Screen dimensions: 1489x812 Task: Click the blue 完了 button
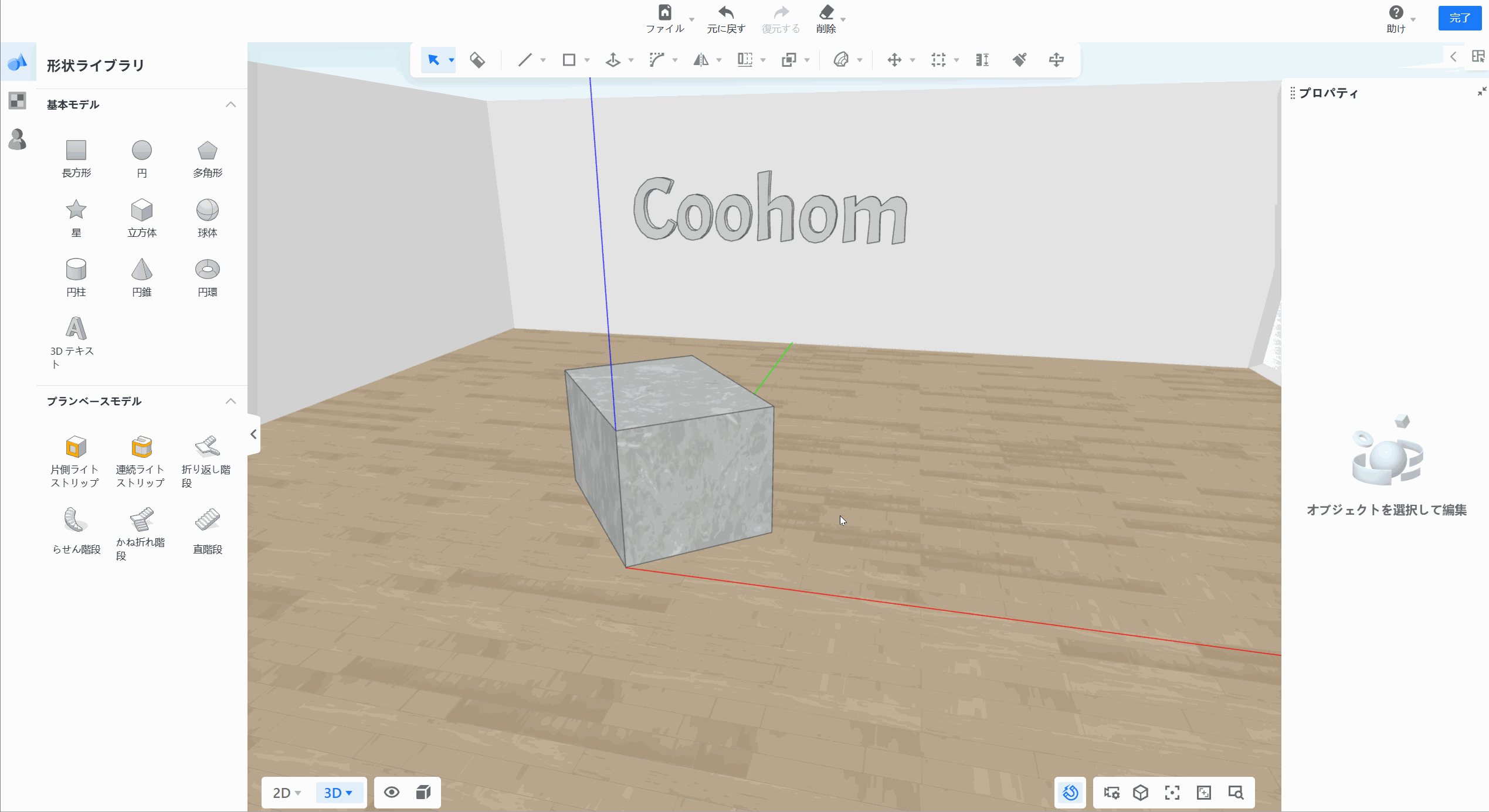click(1460, 18)
